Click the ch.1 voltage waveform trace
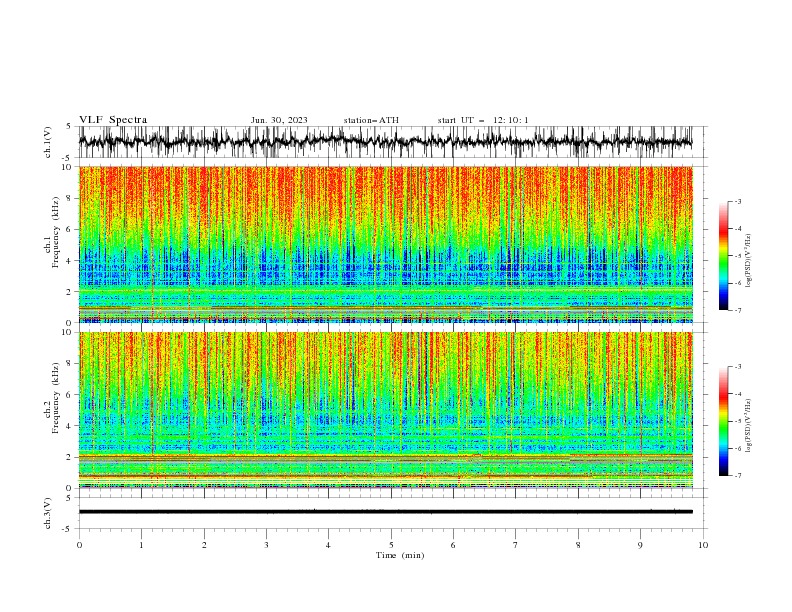 385,142
